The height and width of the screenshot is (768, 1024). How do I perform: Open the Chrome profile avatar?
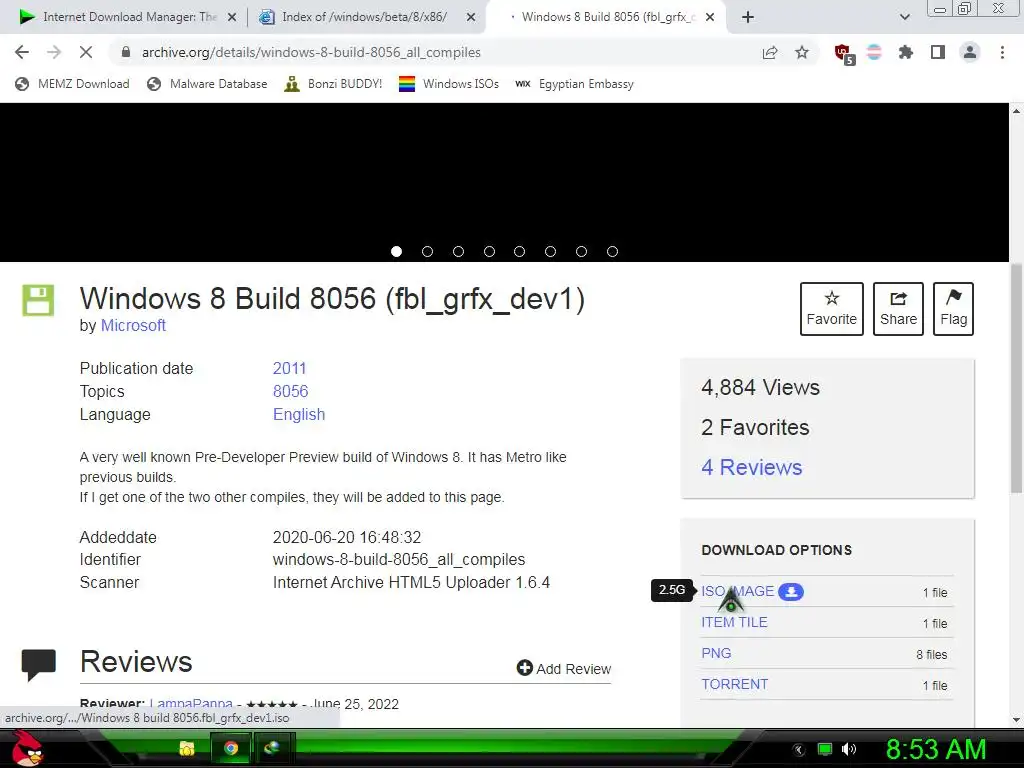970,52
